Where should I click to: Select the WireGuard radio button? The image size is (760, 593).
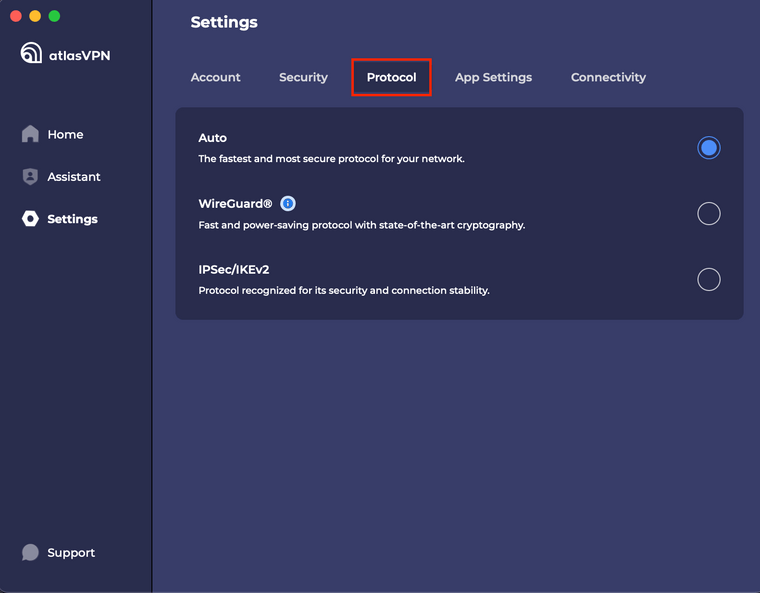click(x=709, y=213)
